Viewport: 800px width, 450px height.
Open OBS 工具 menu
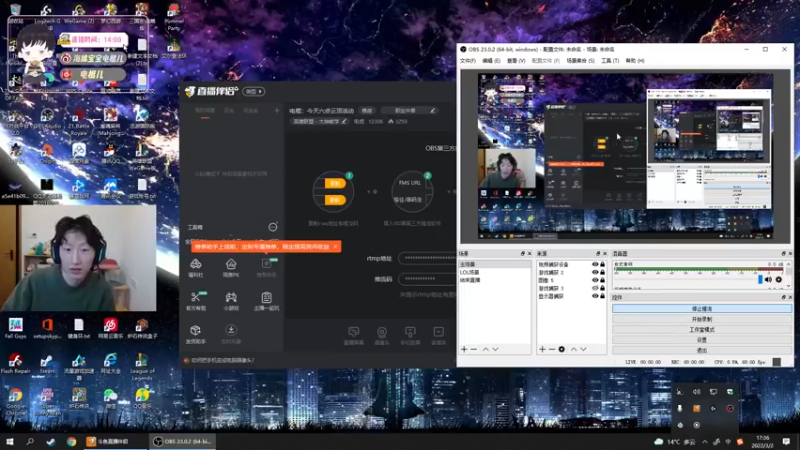point(610,61)
